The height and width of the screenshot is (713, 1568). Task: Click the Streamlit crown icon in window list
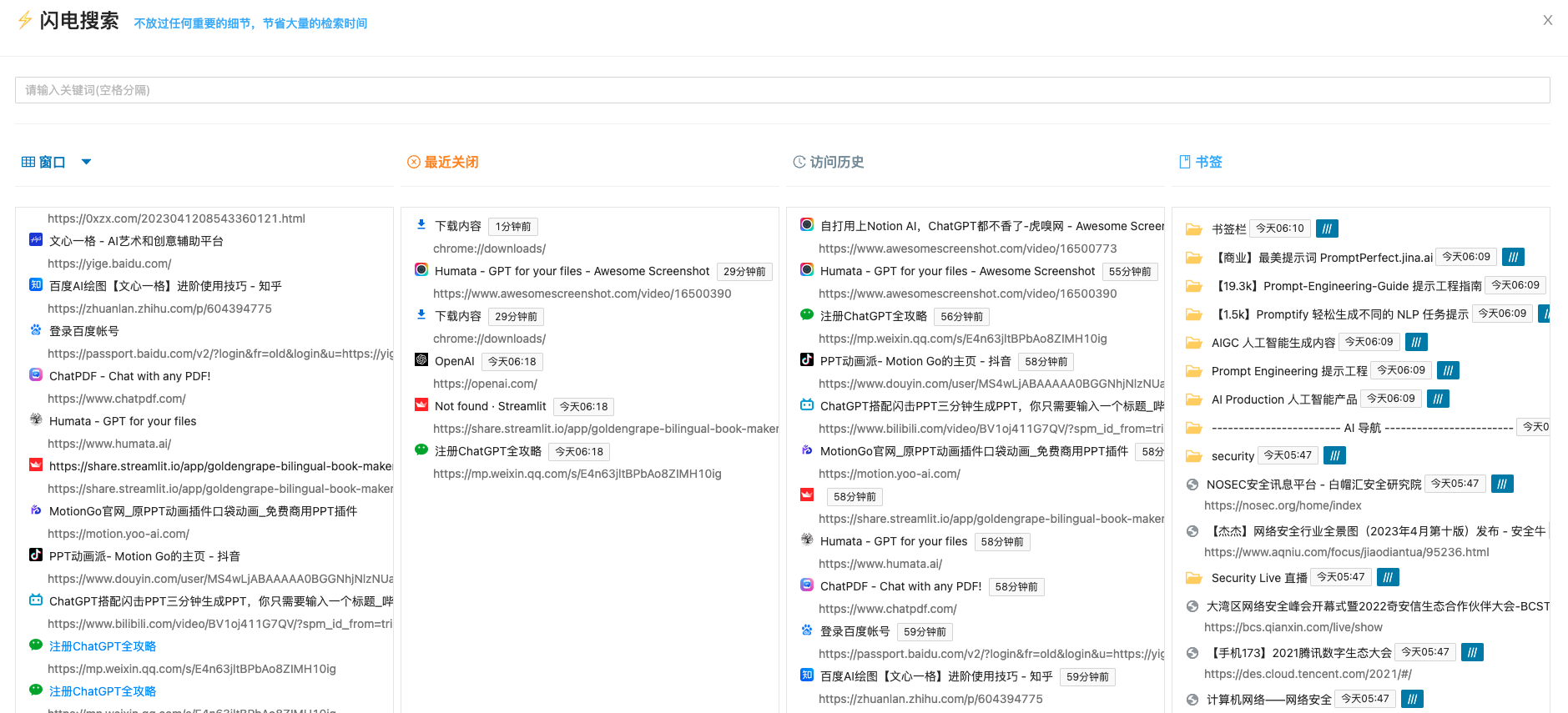(36, 465)
